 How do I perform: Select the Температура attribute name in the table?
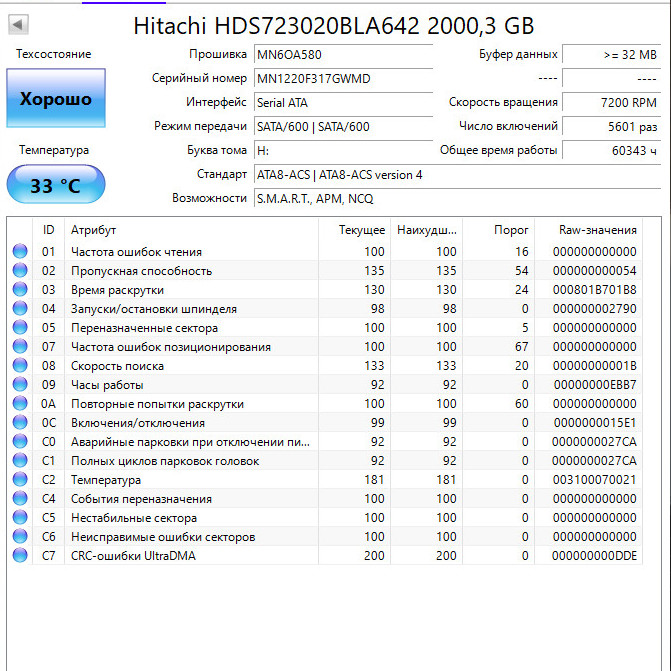point(106,480)
